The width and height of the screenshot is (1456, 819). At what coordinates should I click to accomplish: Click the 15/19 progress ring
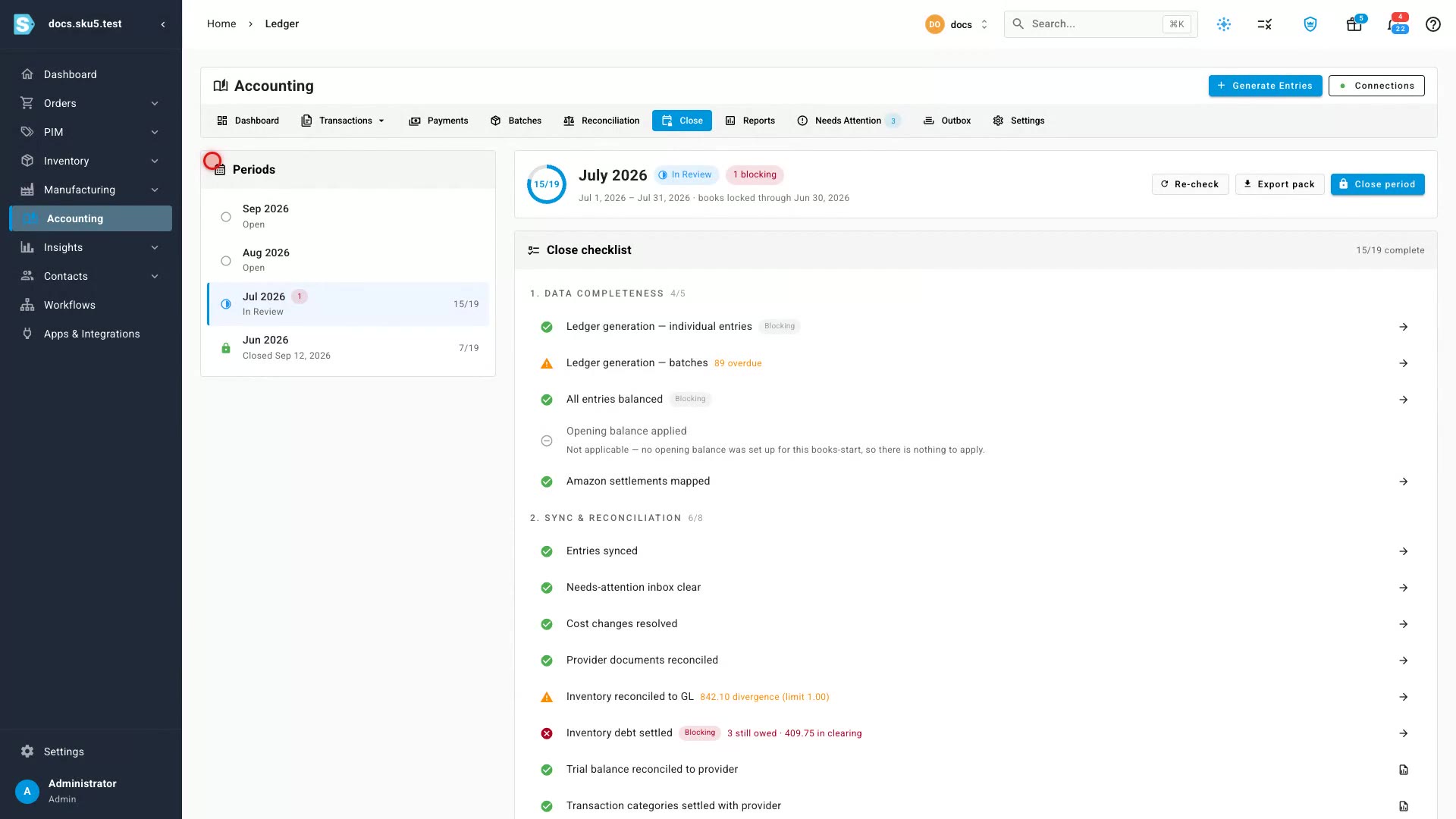pos(547,184)
